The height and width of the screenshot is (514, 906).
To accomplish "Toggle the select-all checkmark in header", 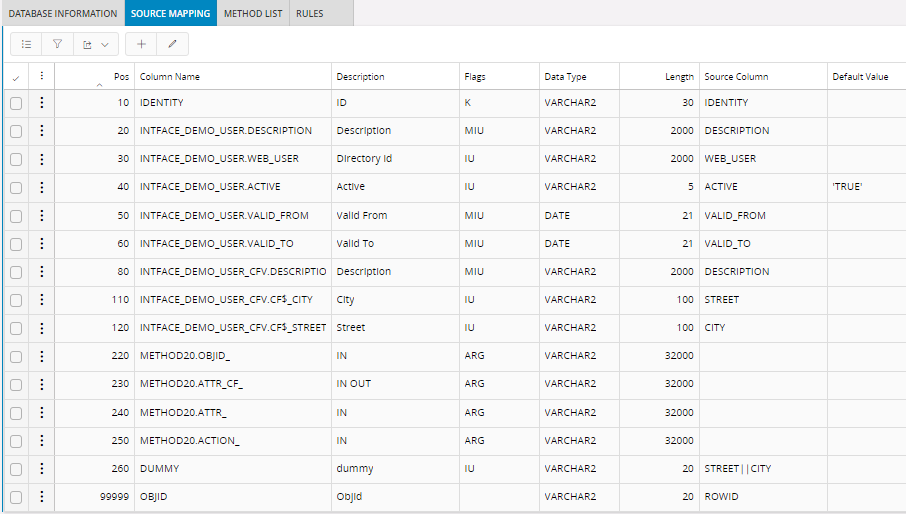I will (15, 77).
